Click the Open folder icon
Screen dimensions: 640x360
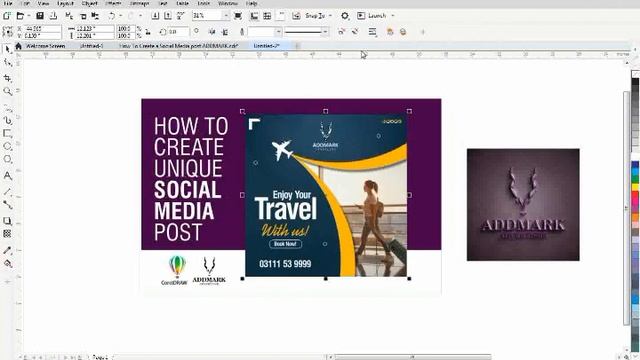pos(20,16)
